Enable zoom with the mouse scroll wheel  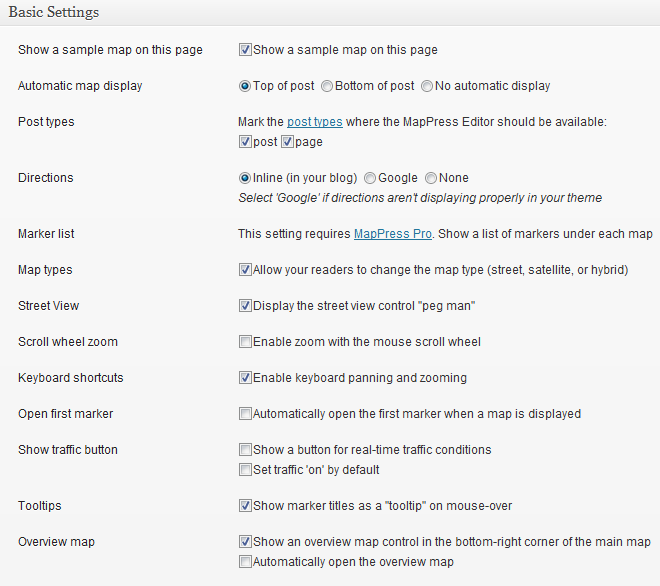coord(245,342)
